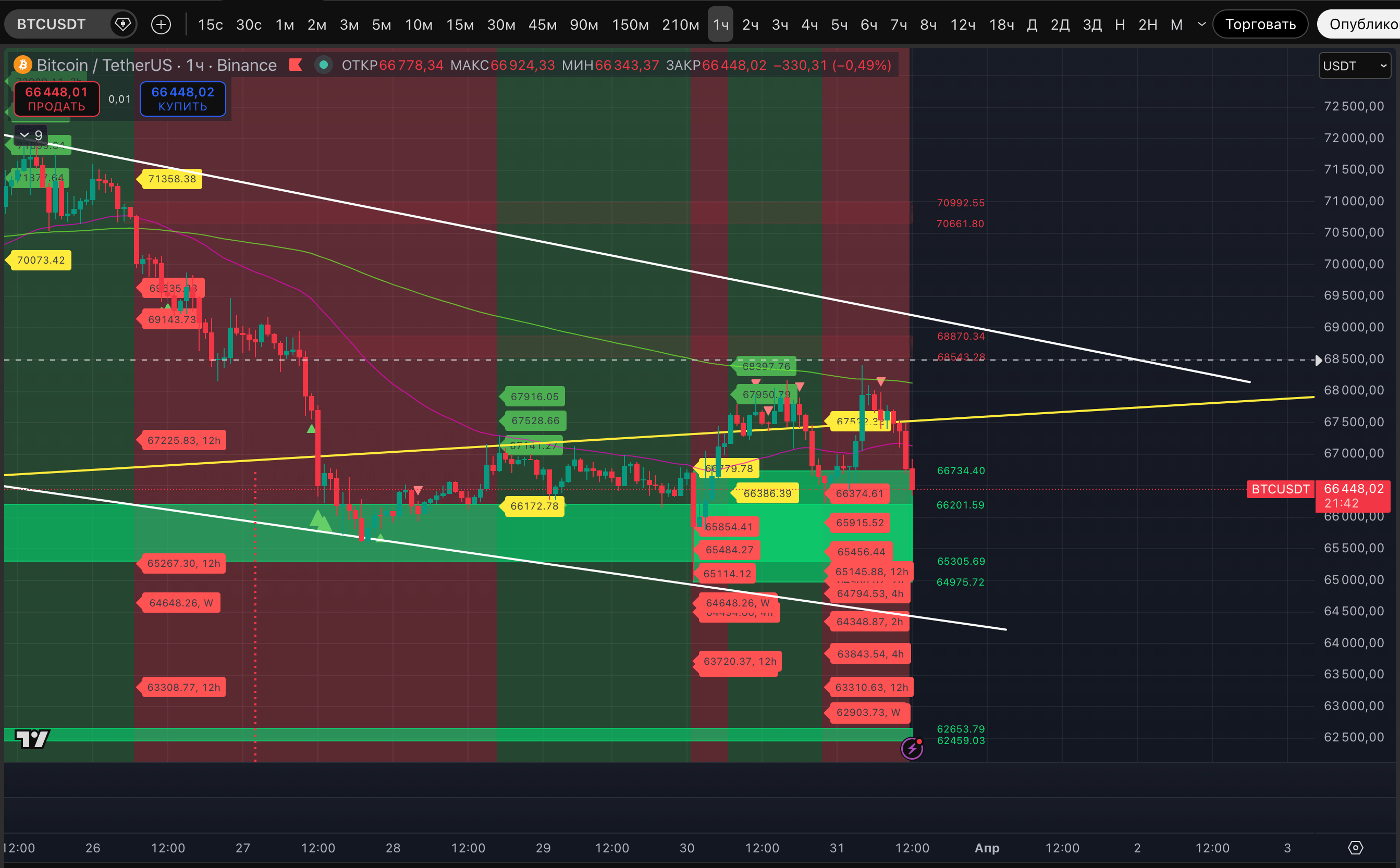
Task: Expand the timeframe list chevron after М
Action: point(1201,24)
